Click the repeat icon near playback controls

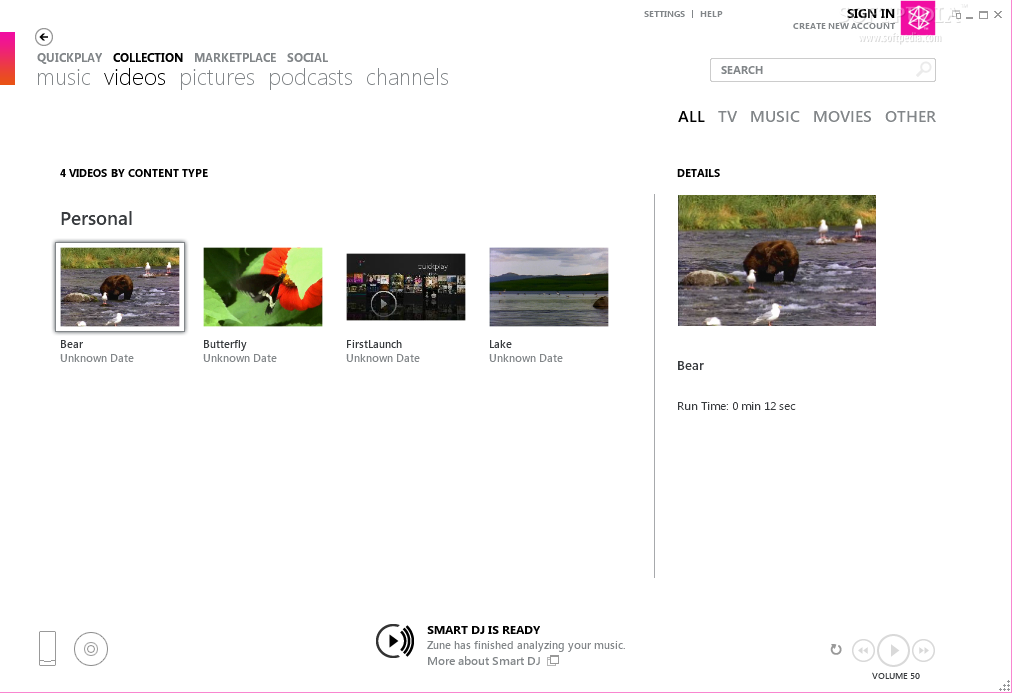click(836, 650)
